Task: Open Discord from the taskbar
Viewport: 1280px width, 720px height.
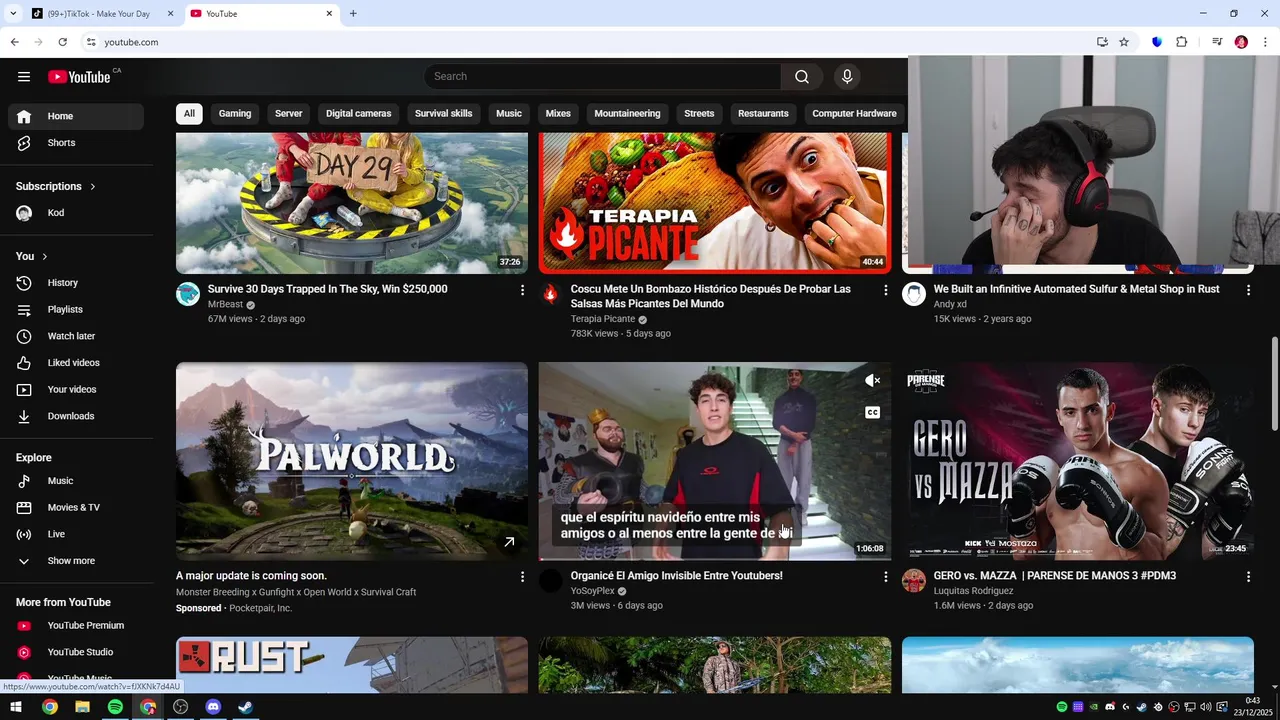Action: 213,707
